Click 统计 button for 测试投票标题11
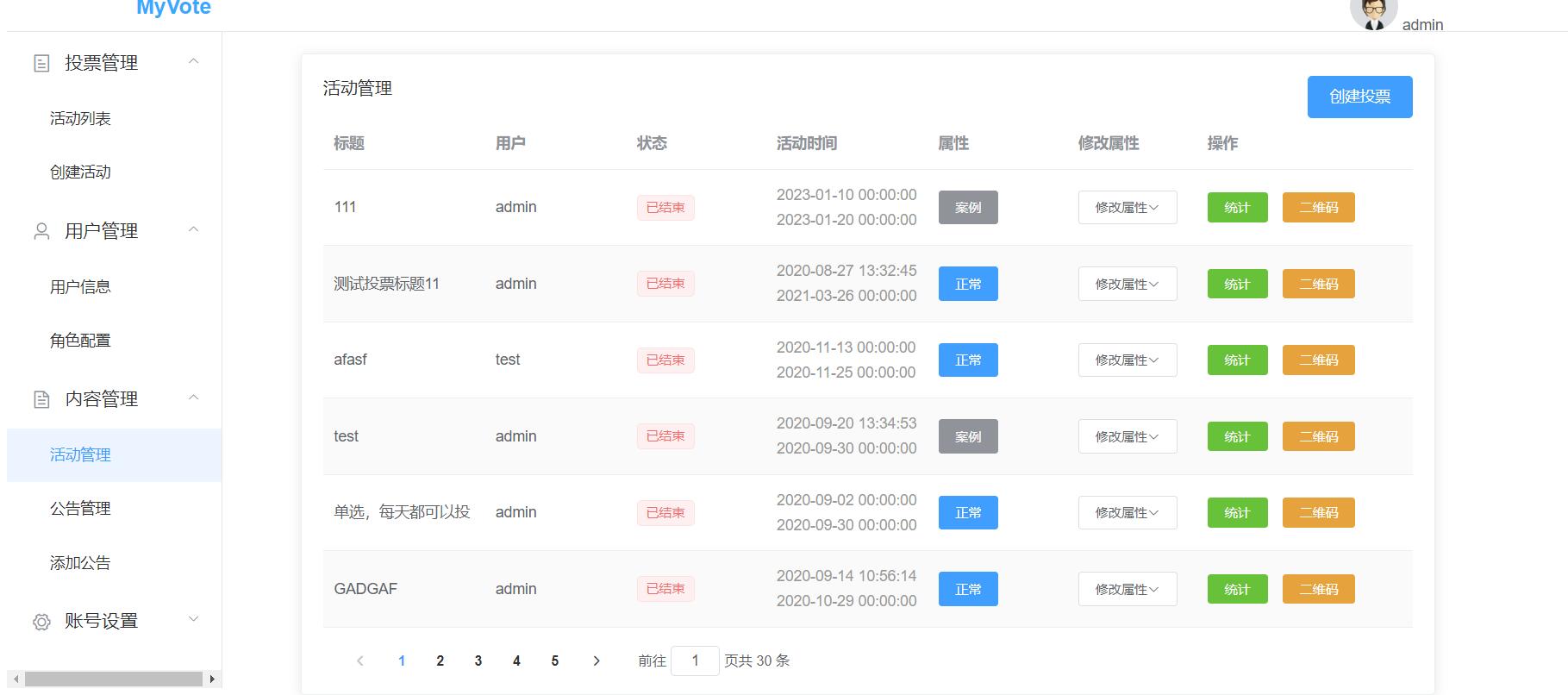Image resolution: width=1568 pixels, height=695 pixels. pyautogui.click(x=1237, y=284)
